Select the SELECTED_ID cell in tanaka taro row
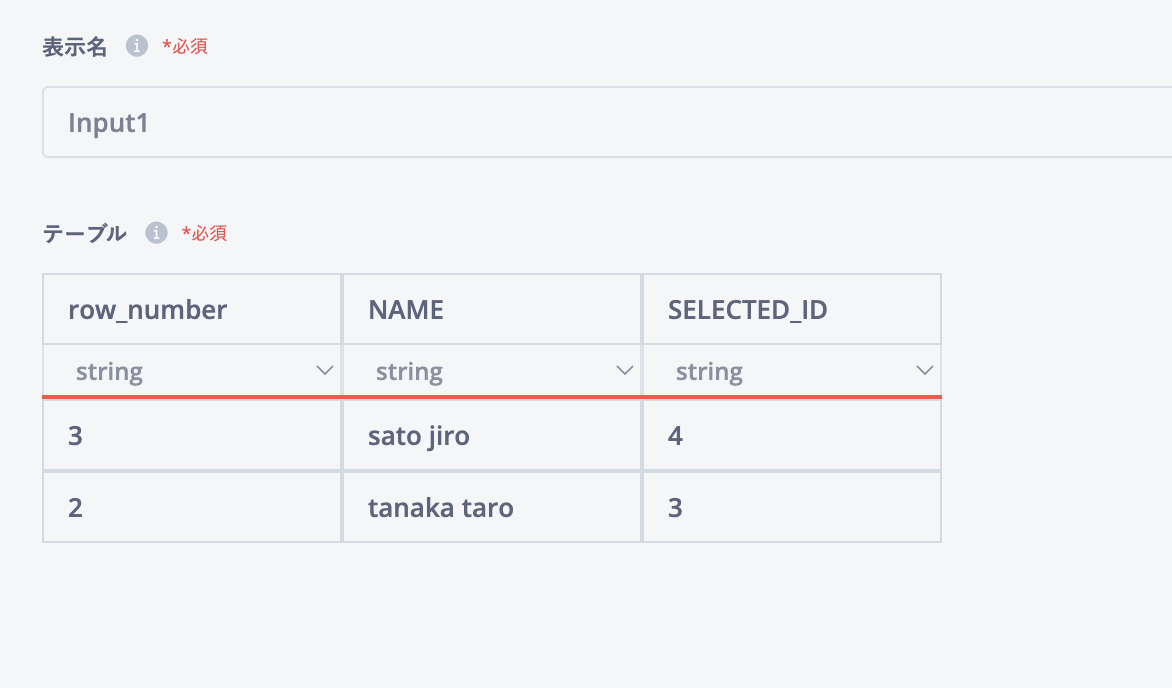1172x688 pixels. tap(792, 507)
